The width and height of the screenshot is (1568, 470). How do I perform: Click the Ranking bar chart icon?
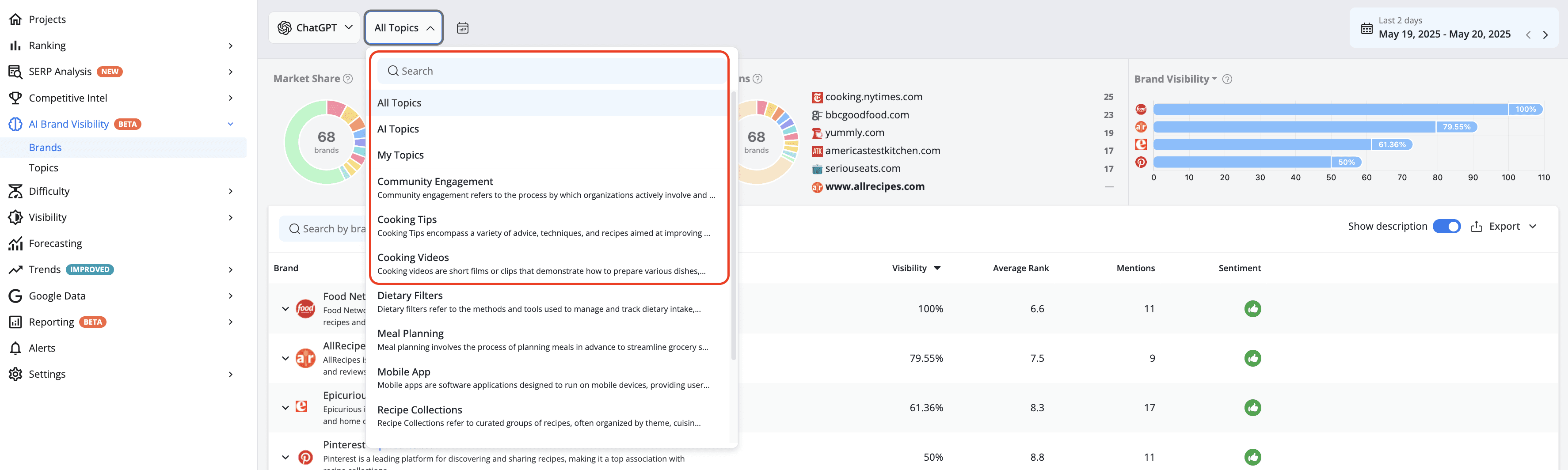[x=15, y=45]
